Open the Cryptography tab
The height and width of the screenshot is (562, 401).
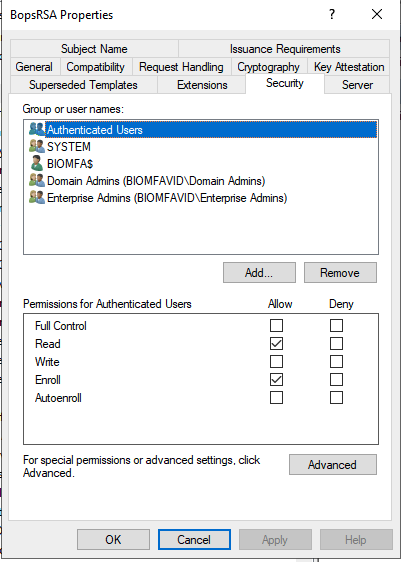pyautogui.click(x=268, y=67)
